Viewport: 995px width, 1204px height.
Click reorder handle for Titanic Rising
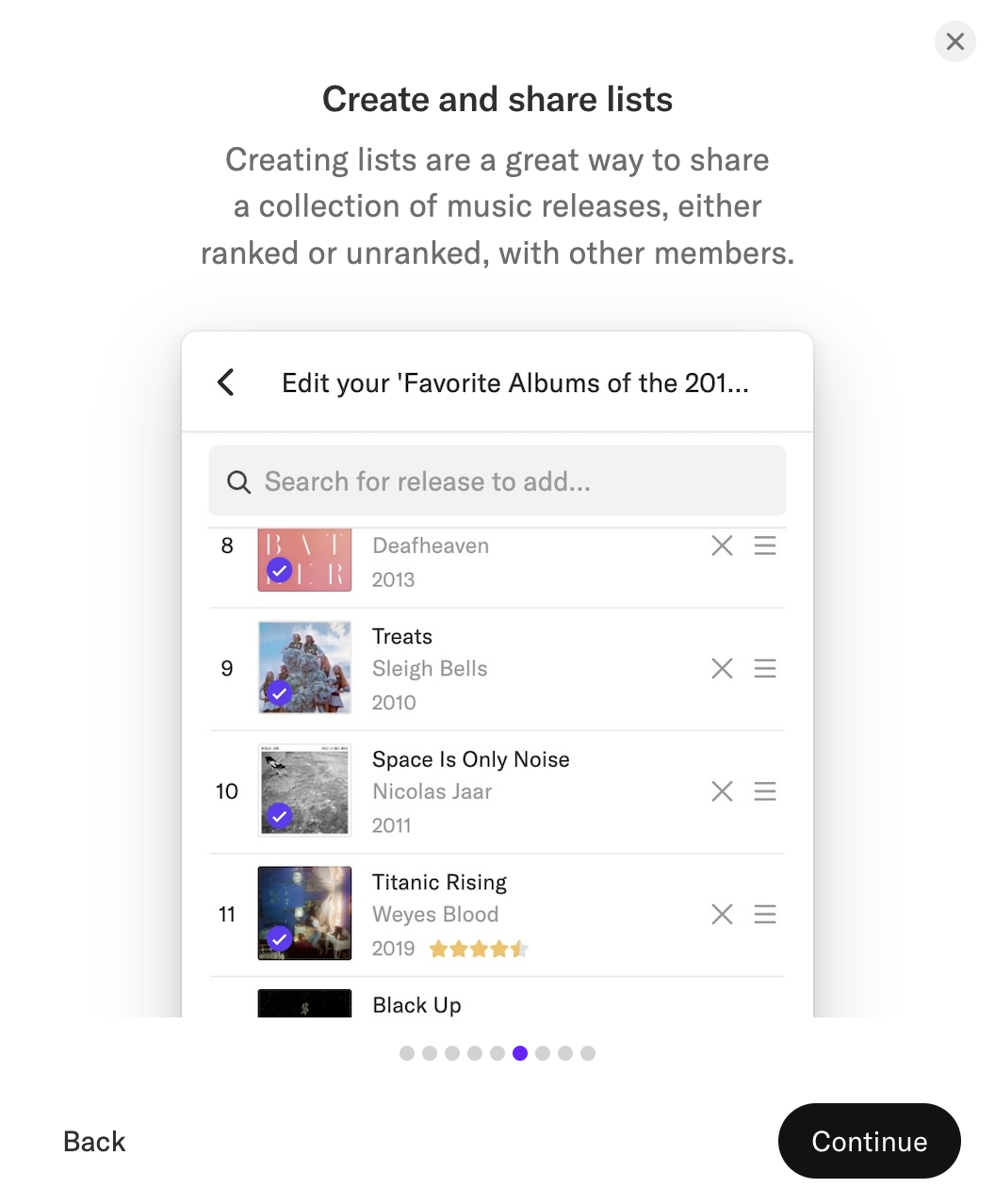tap(765, 914)
